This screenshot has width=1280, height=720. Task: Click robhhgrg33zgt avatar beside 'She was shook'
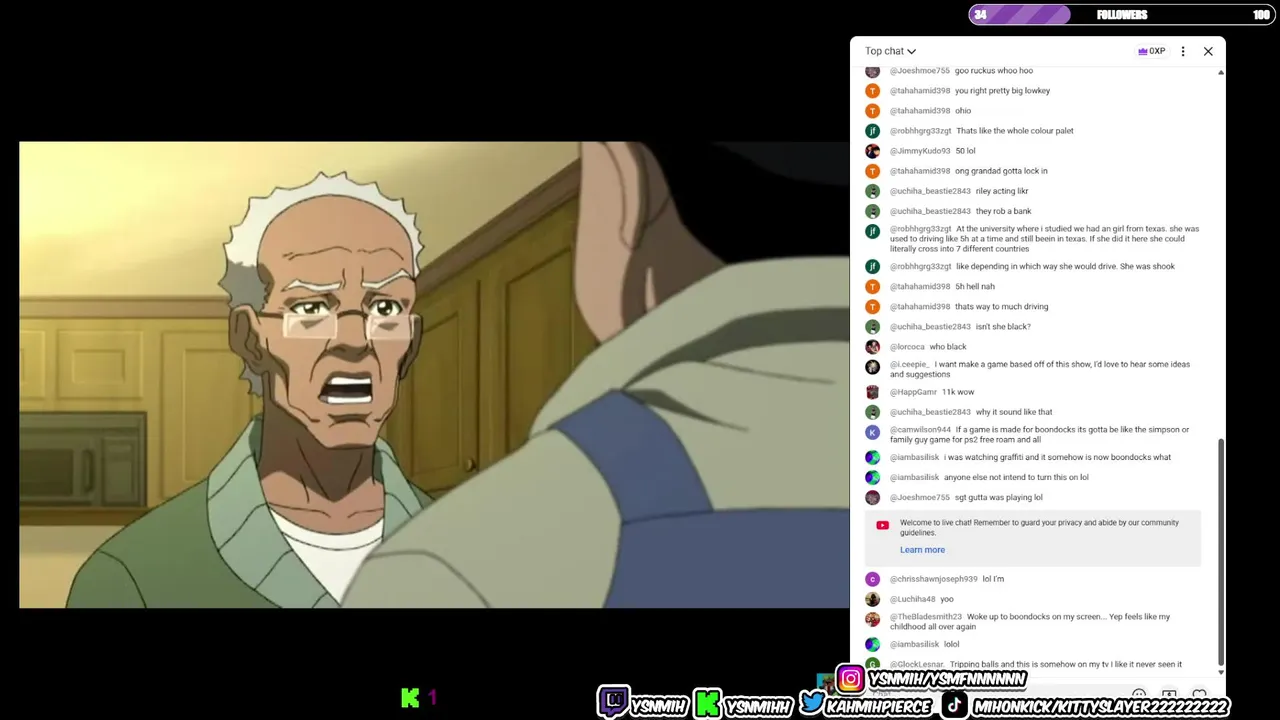pos(872,267)
